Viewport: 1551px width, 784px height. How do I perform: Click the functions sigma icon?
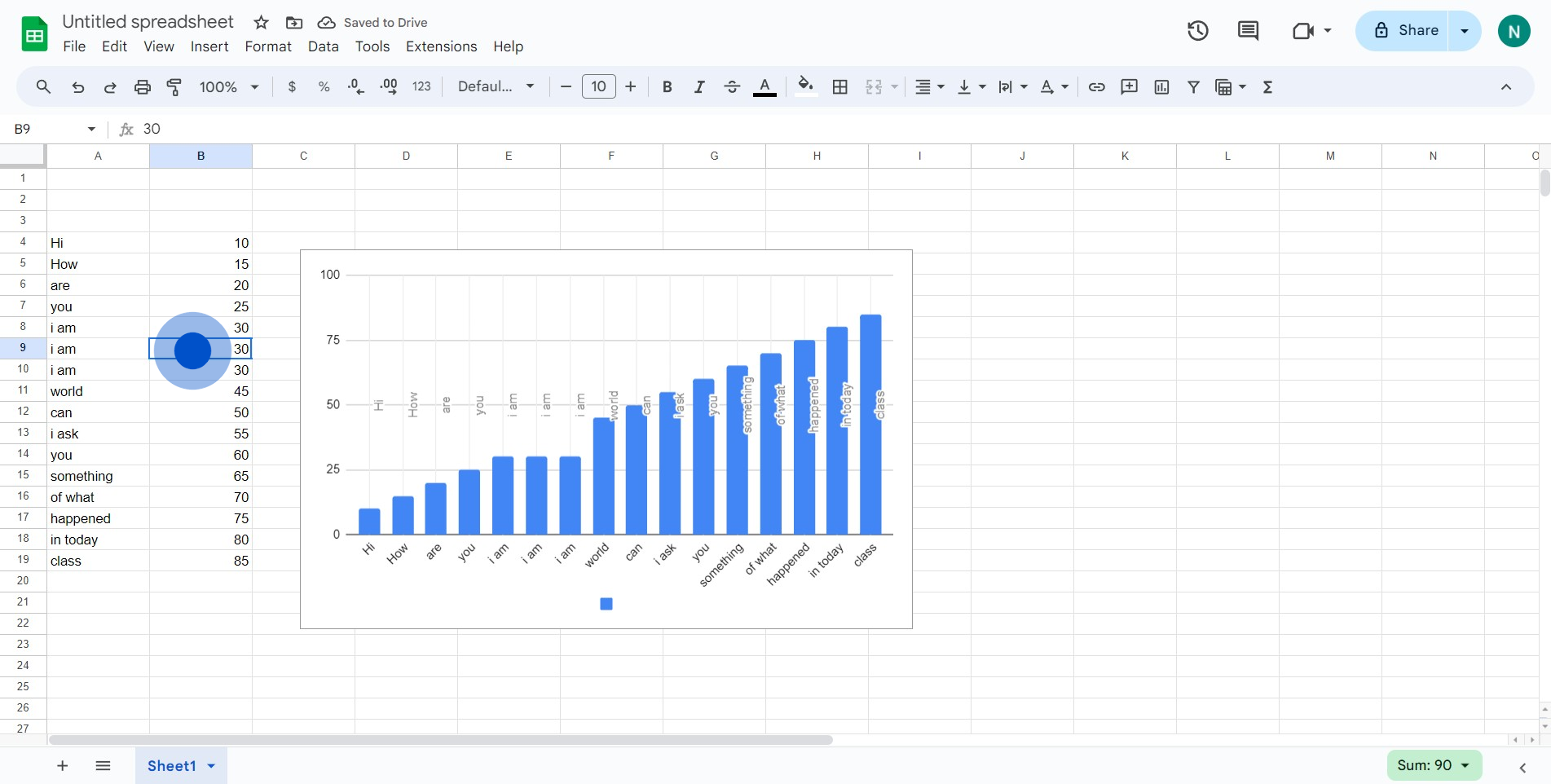[1267, 87]
